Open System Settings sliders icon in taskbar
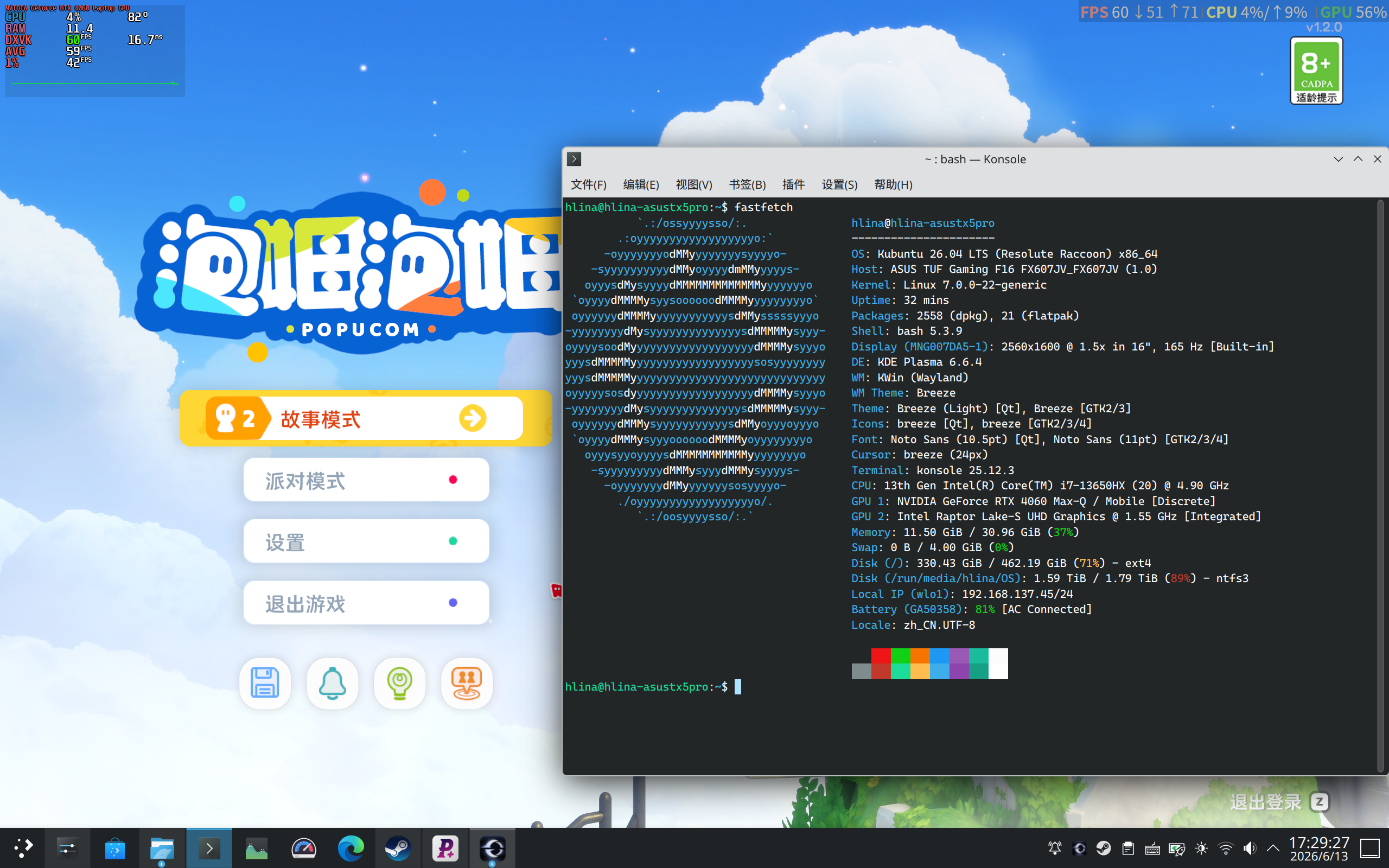This screenshot has height=868, width=1389. pos(68,848)
